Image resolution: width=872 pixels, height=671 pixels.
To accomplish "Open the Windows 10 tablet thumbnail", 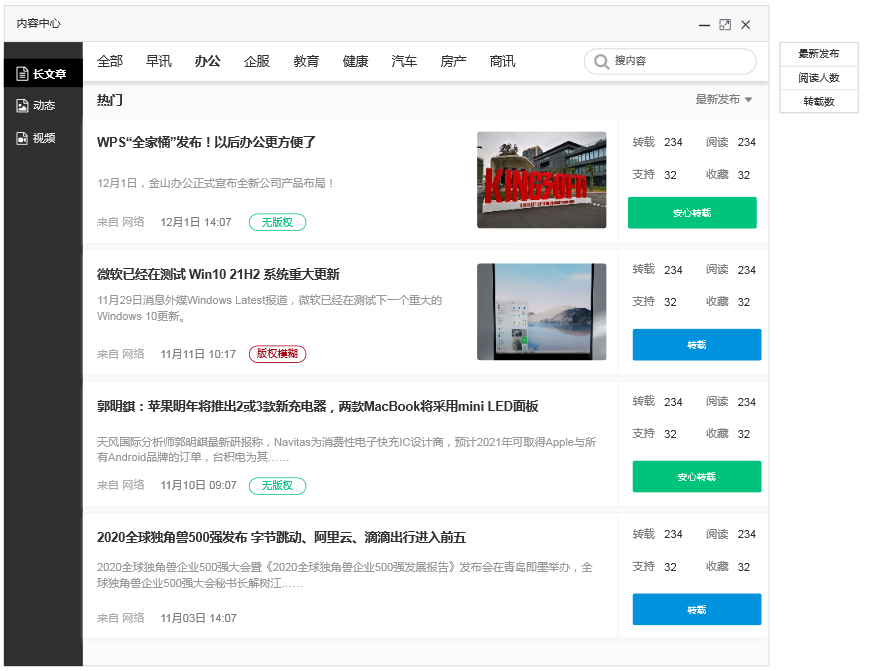I will coord(542,312).
